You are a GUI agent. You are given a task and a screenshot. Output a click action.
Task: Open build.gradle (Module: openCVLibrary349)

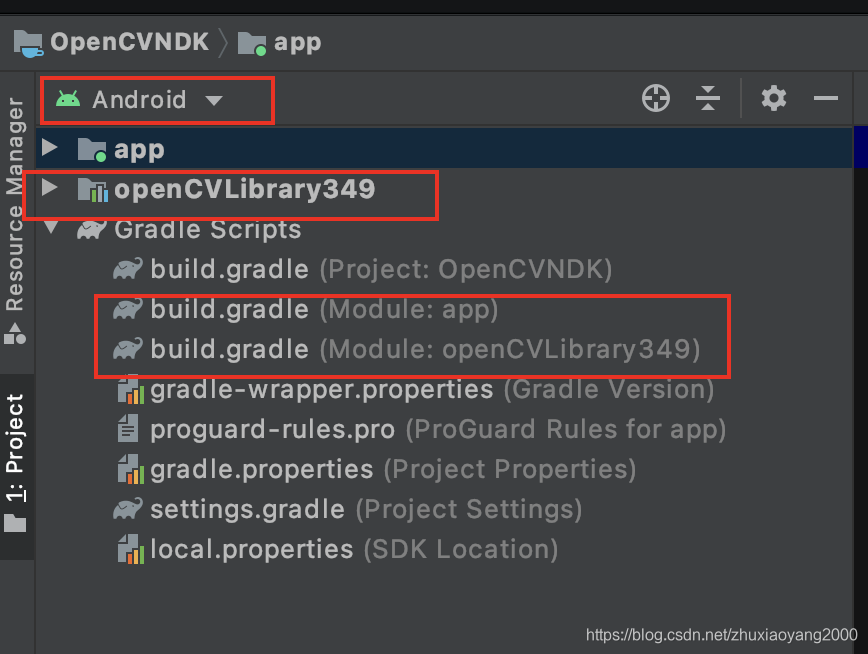point(425,349)
